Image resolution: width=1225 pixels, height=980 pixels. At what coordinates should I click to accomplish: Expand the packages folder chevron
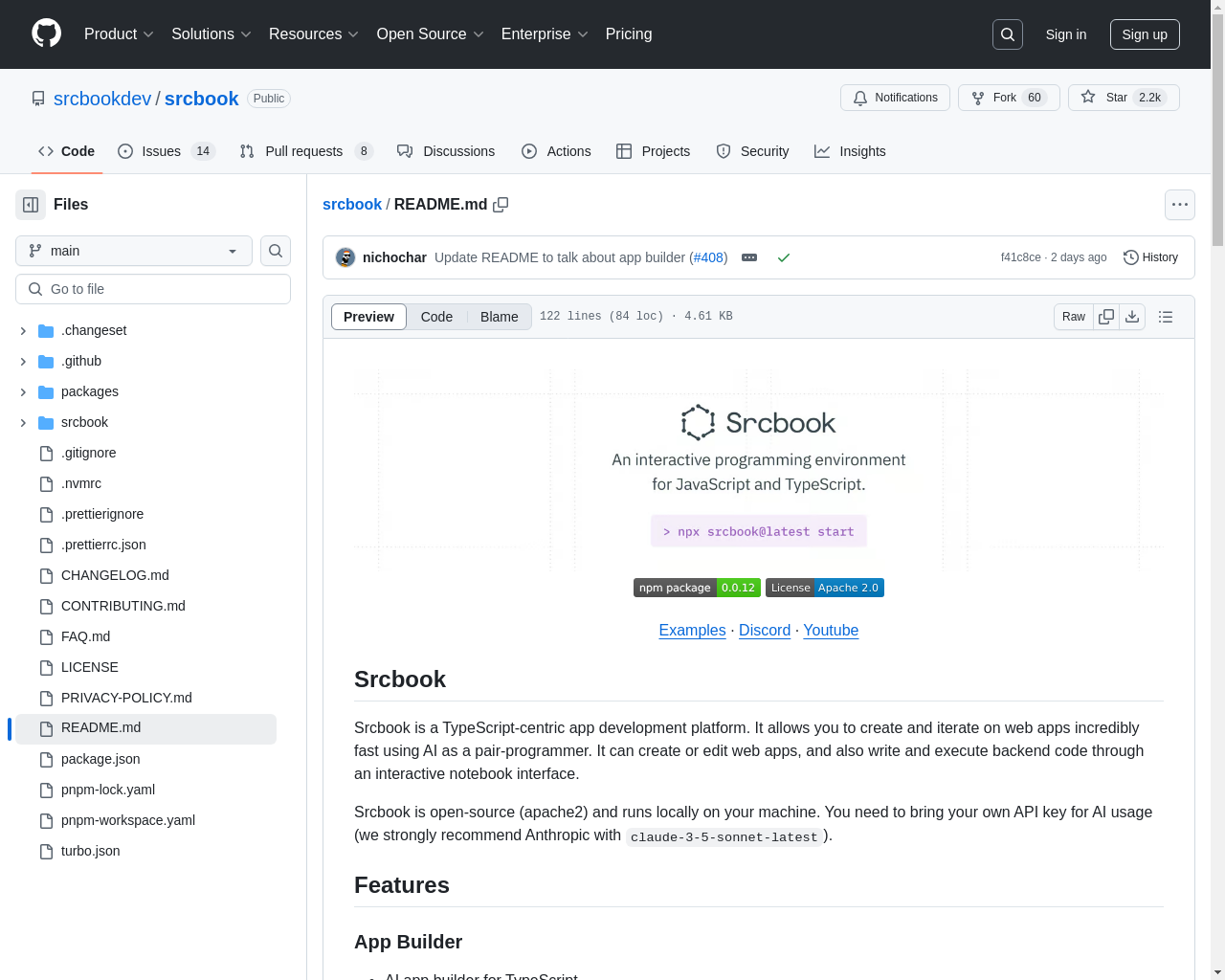click(23, 391)
